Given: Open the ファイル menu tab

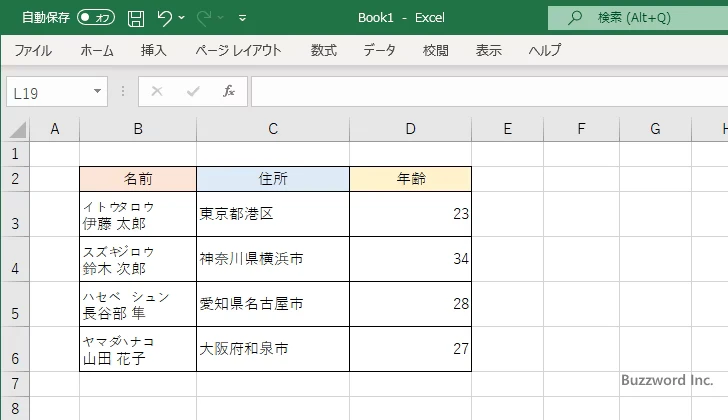Looking at the screenshot, I should pos(33,50).
